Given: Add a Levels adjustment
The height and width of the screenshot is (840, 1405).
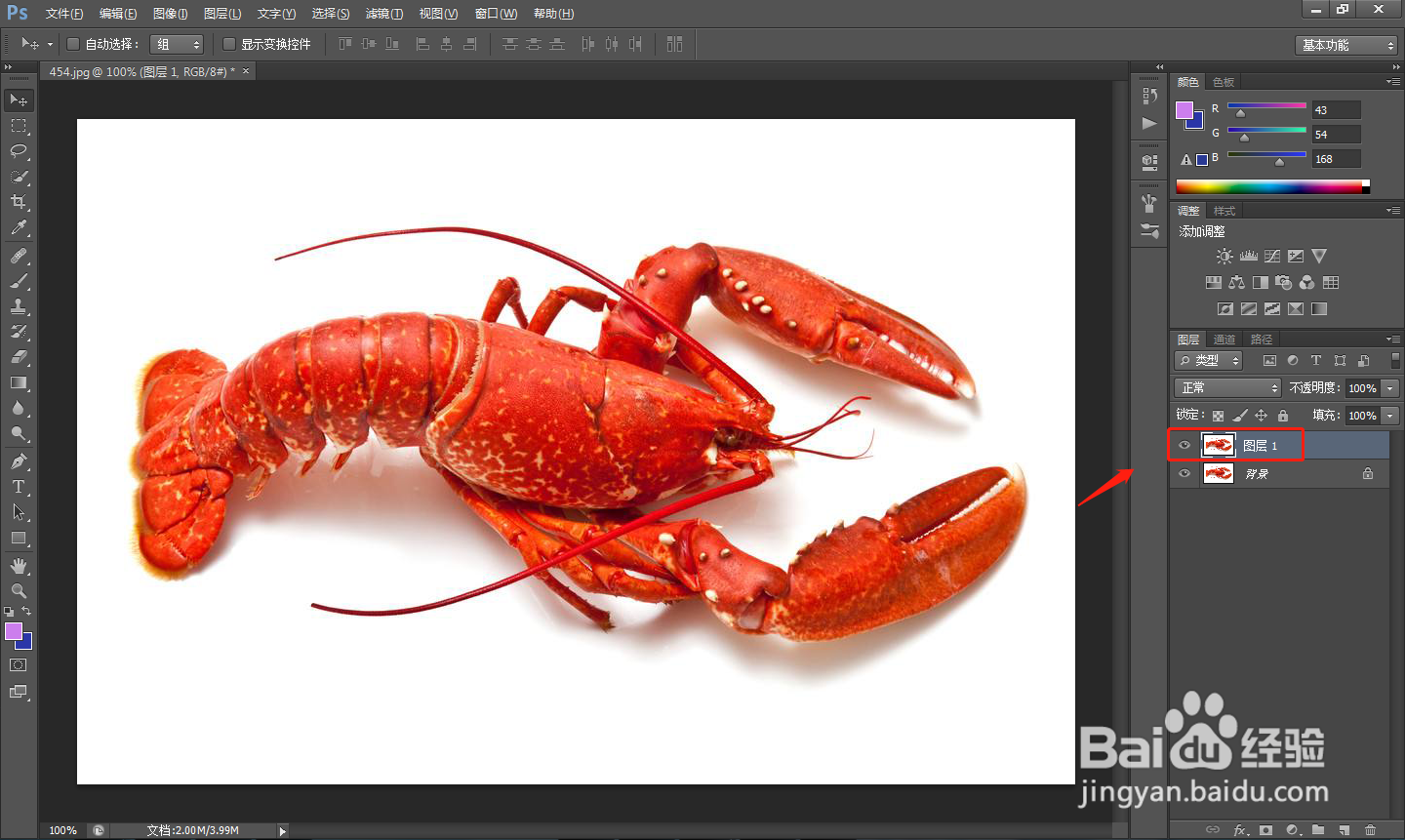Looking at the screenshot, I should click(1249, 256).
